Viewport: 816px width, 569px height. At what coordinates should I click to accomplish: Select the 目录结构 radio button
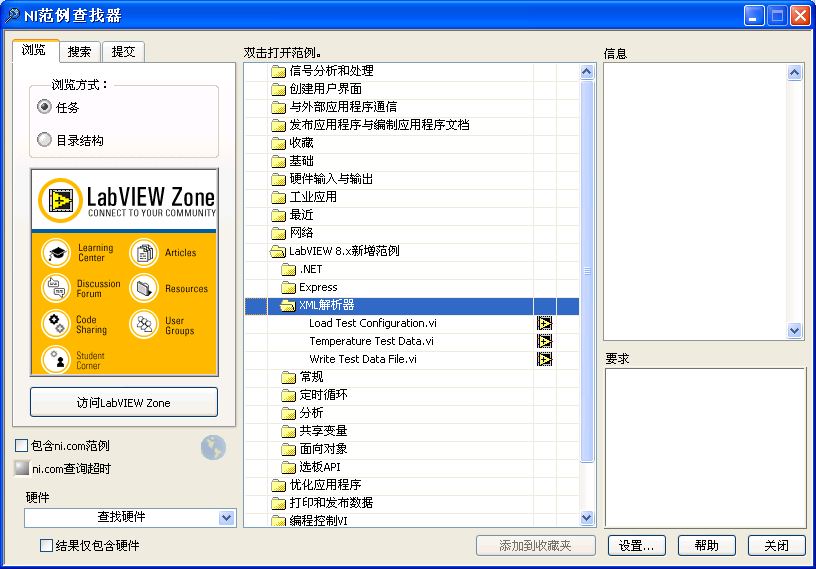(44, 140)
